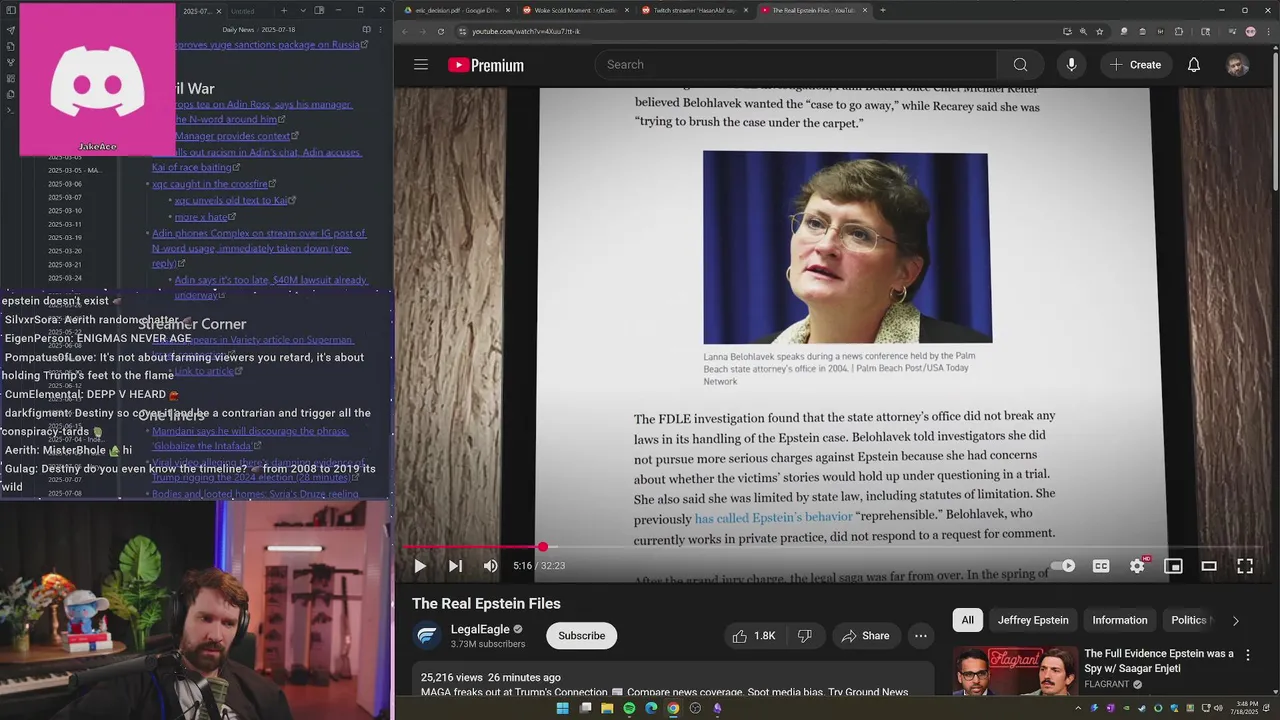Select the All filter chip

(x=967, y=620)
